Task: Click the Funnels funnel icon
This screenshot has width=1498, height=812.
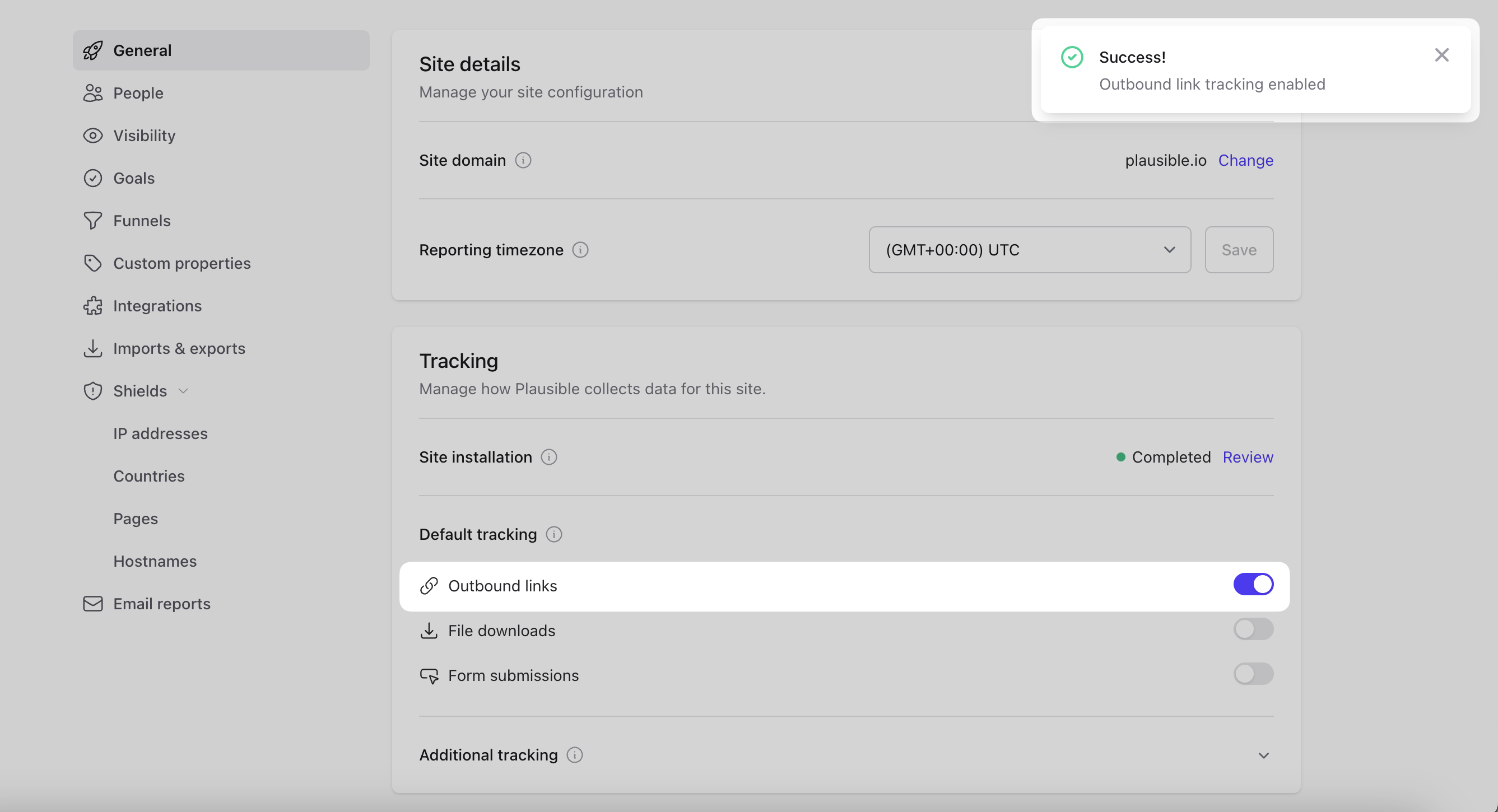Action: pyautogui.click(x=93, y=221)
